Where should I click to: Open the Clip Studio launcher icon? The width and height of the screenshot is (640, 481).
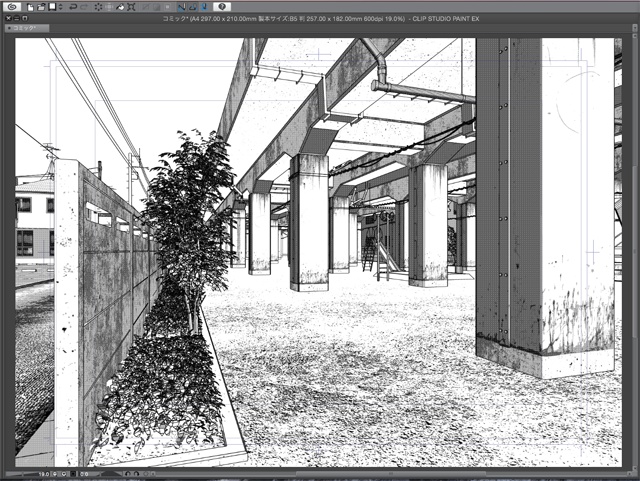(x=12, y=7)
